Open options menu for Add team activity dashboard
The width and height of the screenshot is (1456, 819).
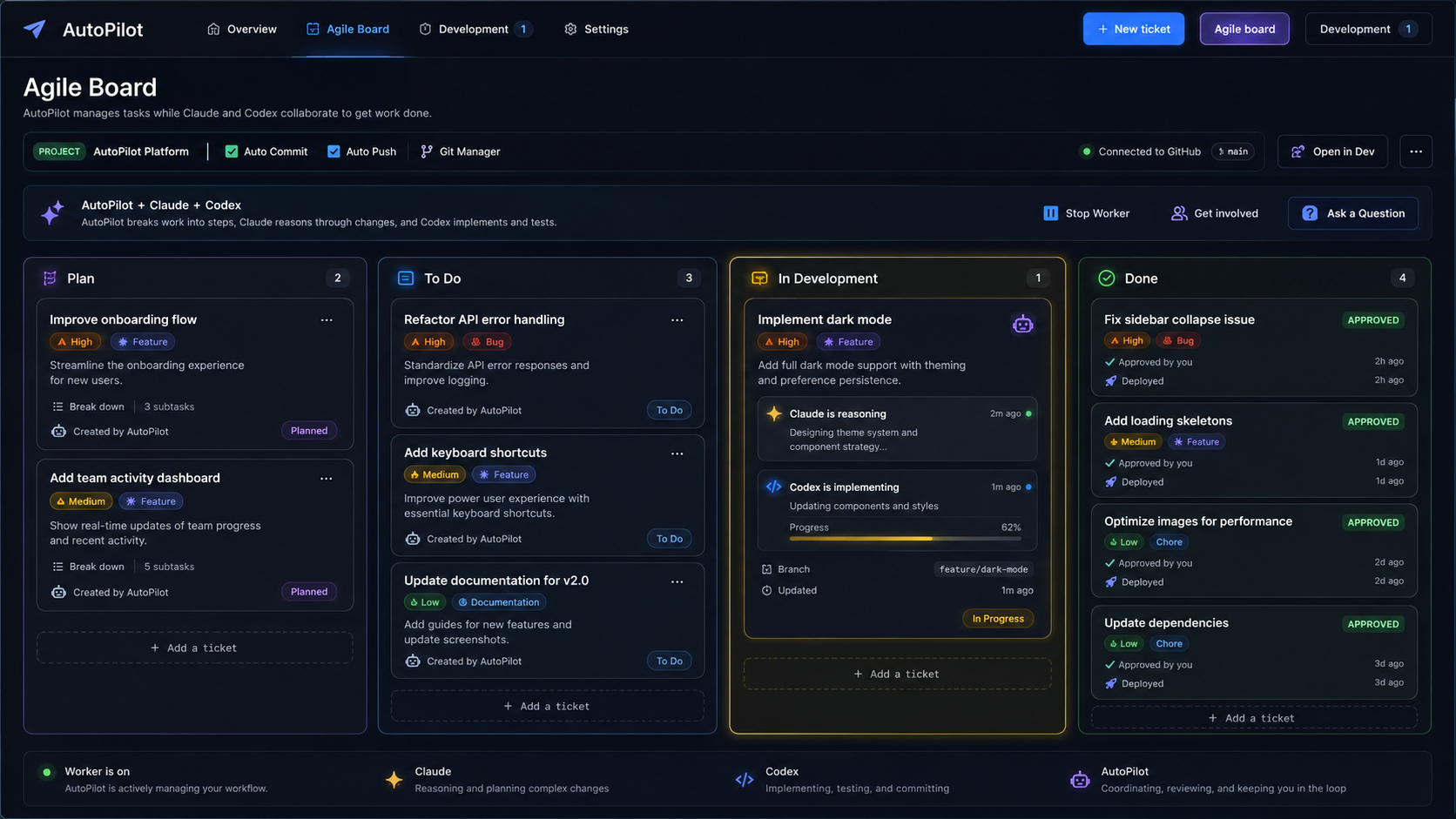click(x=327, y=479)
